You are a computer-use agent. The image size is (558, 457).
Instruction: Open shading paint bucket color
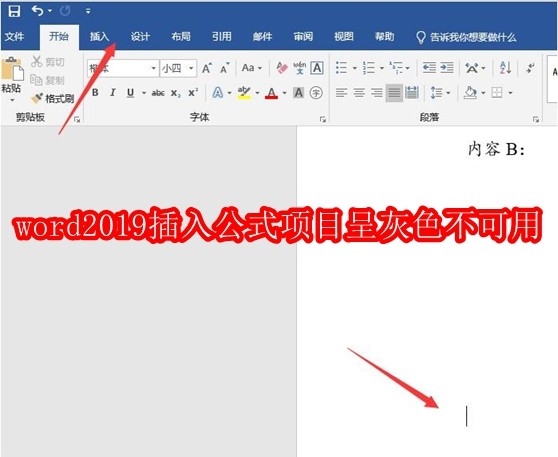click(470, 93)
